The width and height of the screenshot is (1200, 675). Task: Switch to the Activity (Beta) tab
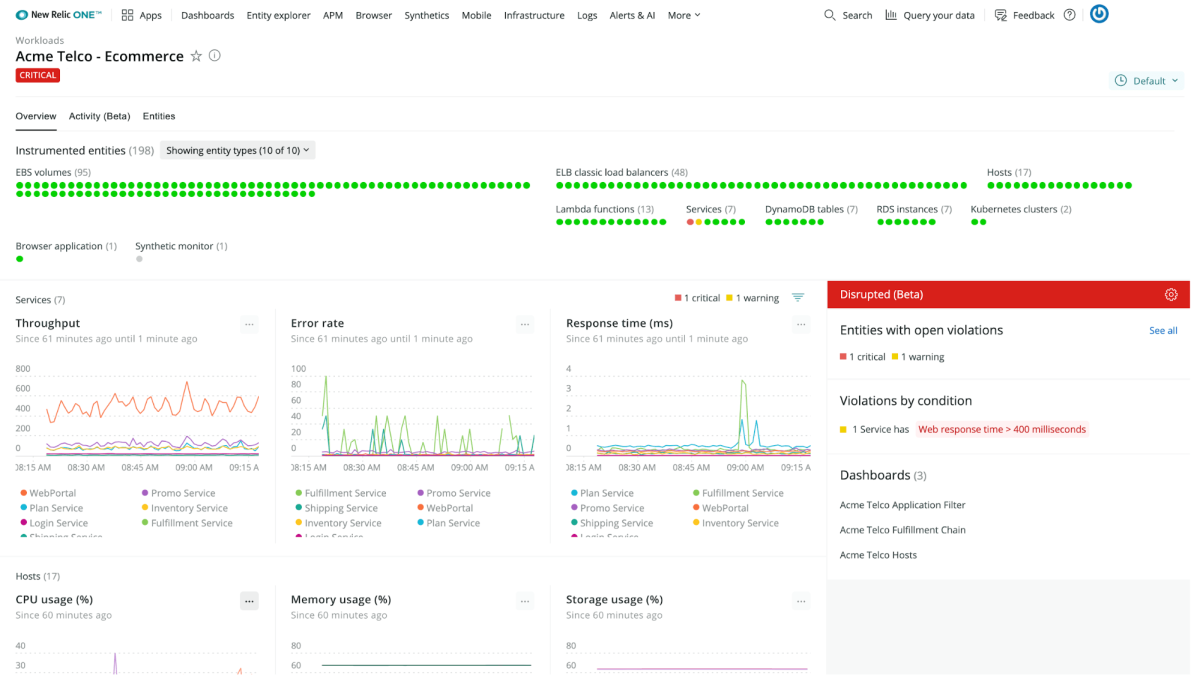tap(99, 116)
